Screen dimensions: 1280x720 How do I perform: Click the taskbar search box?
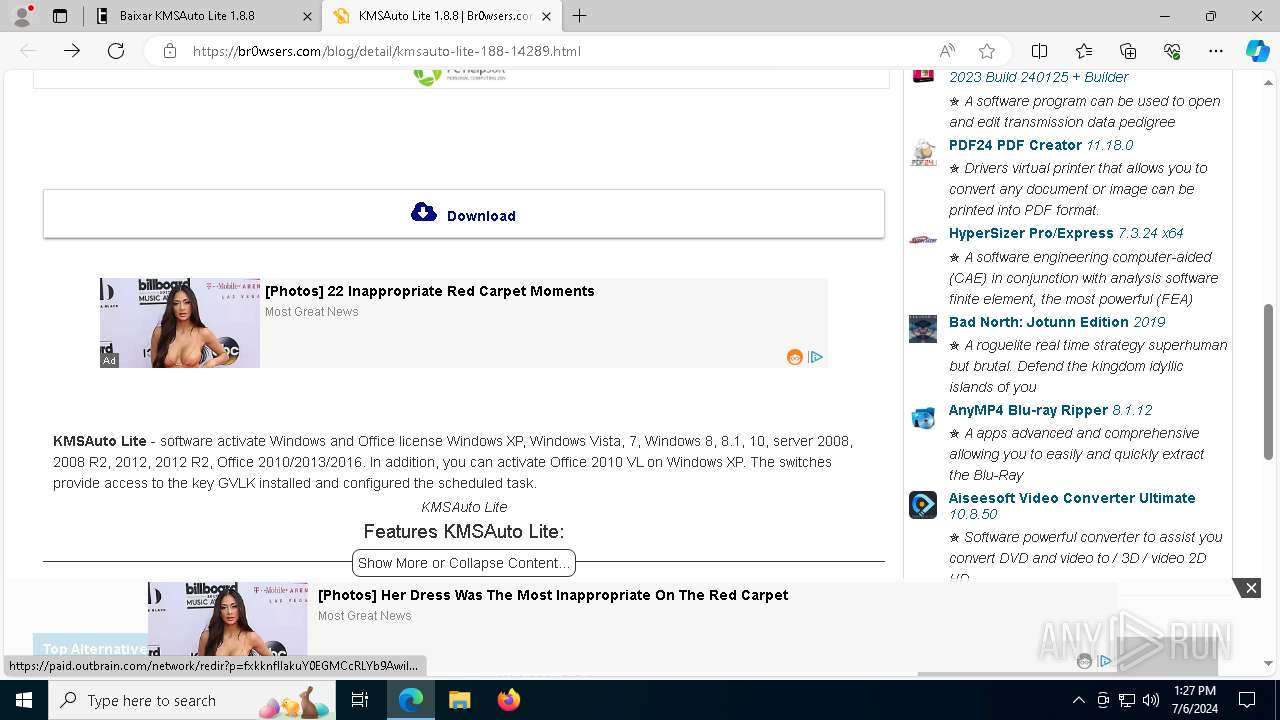193,700
